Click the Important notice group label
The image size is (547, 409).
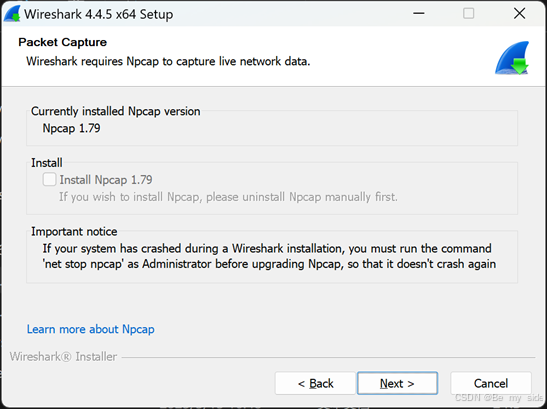(x=74, y=231)
